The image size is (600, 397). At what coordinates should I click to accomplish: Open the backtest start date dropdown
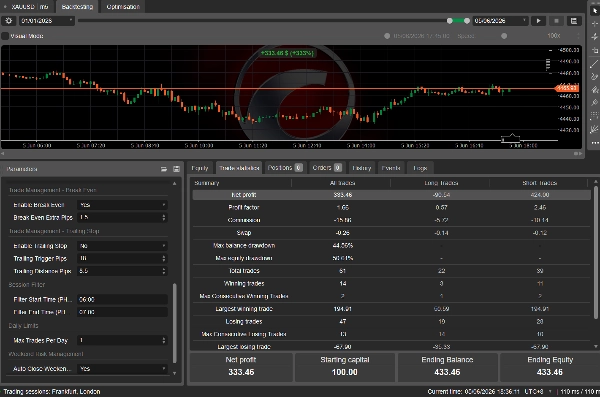click(x=46, y=21)
